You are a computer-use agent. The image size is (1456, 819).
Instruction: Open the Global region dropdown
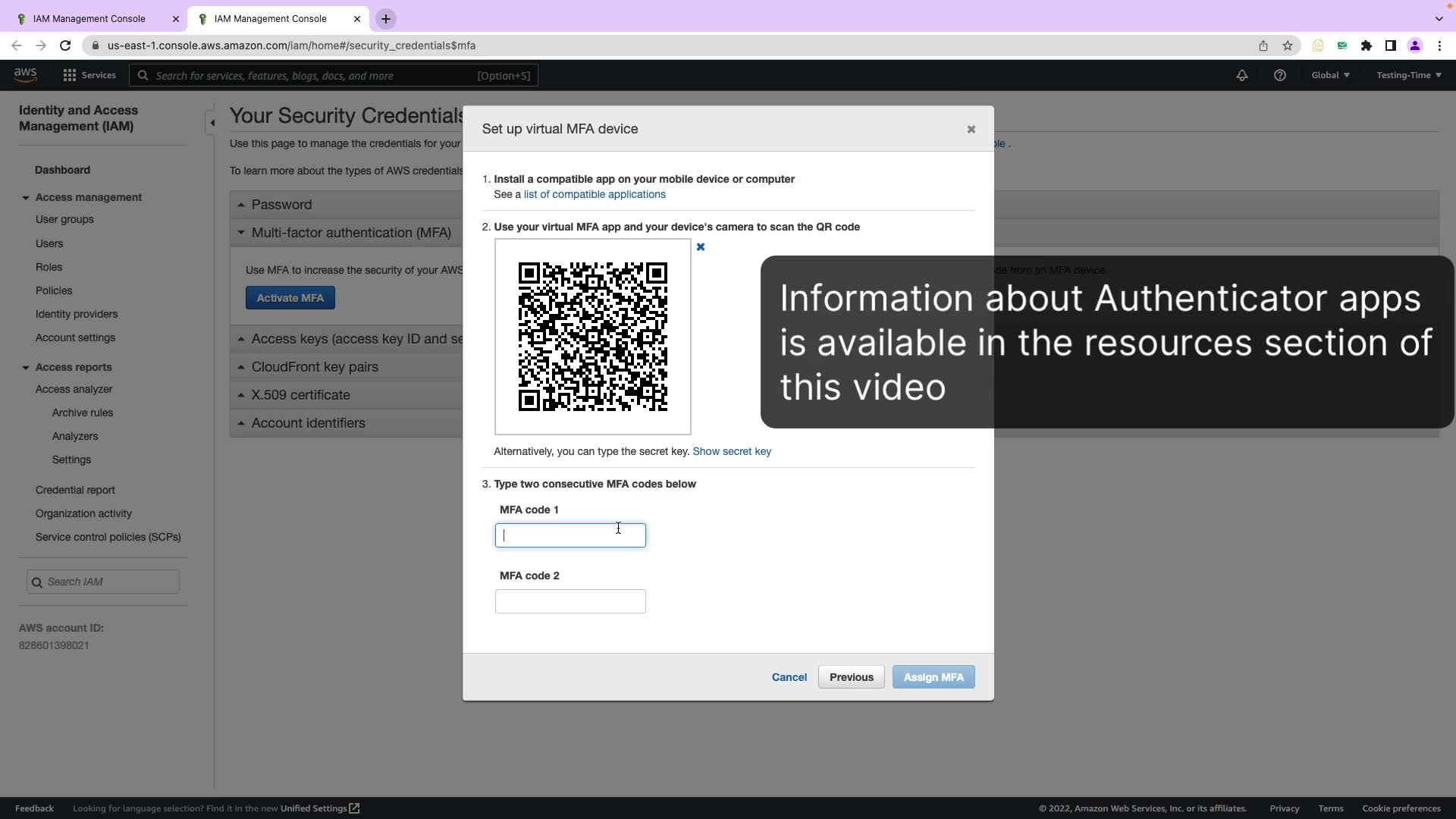(x=1330, y=75)
